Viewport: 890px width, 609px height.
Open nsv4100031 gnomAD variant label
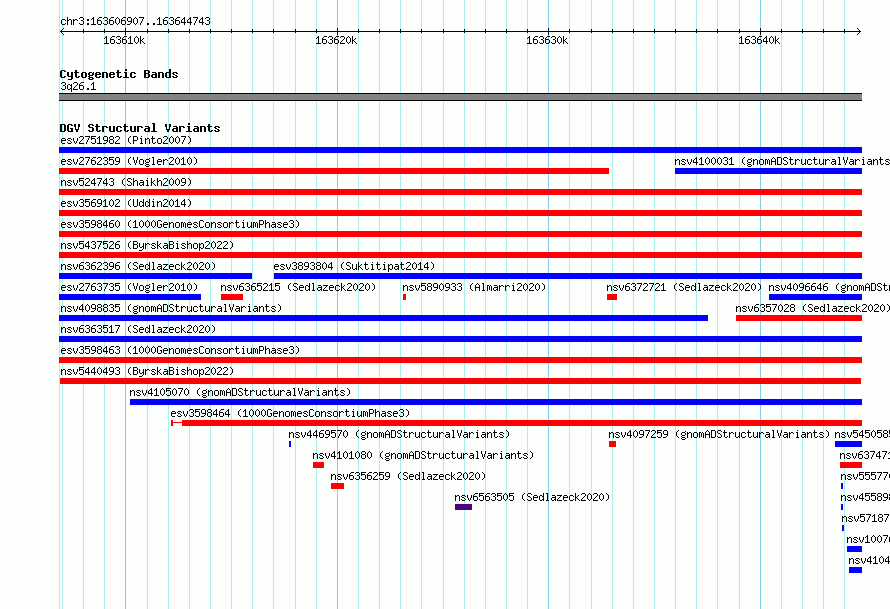tap(782, 161)
